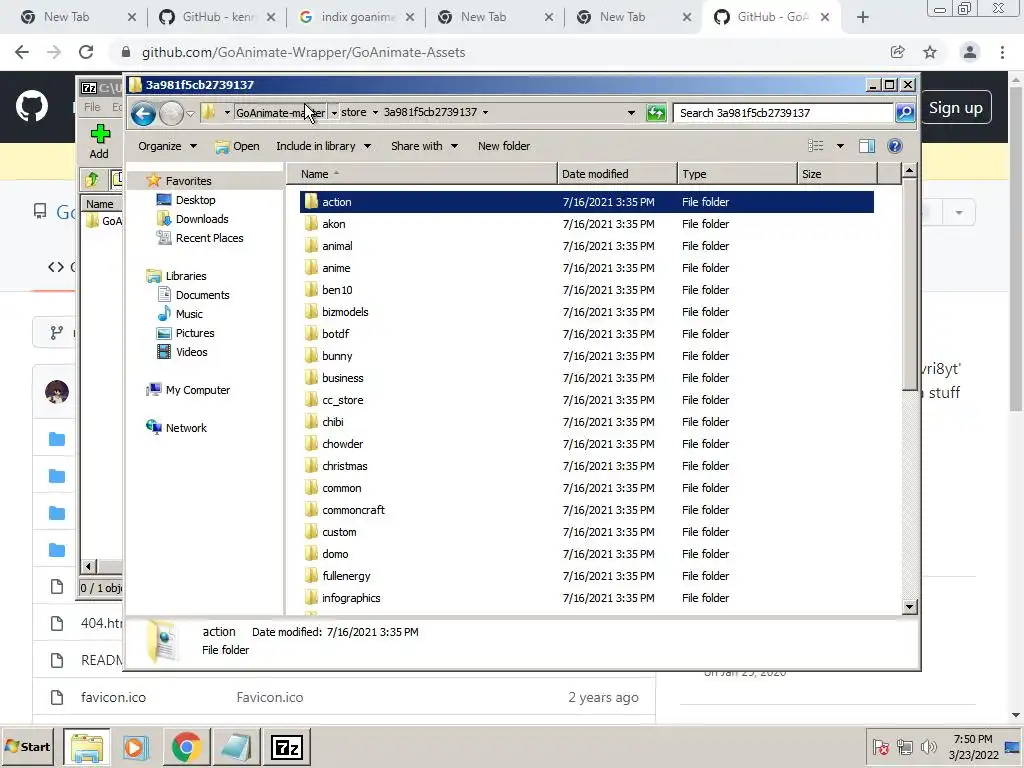Expand the view options dropdown arrow
The image size is (1024, 768).
840,146
